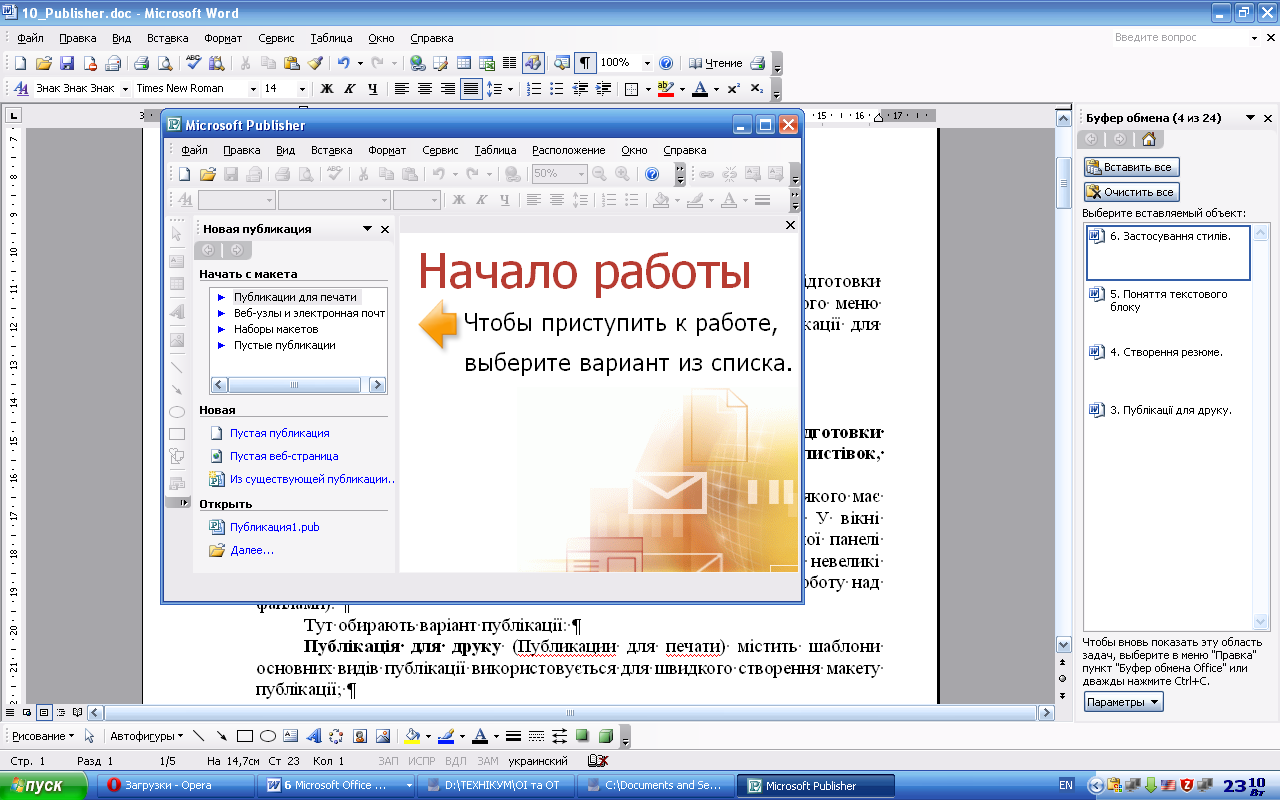Open Расположение menu in Publisher

[x=568, y=150]
